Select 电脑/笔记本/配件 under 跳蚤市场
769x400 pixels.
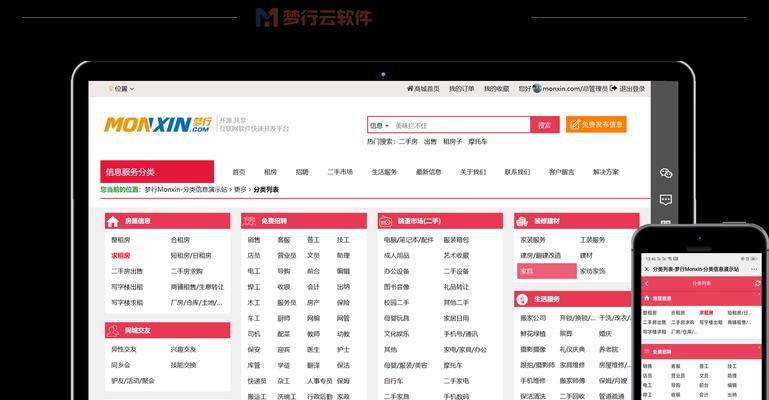(x=409, y=240)
